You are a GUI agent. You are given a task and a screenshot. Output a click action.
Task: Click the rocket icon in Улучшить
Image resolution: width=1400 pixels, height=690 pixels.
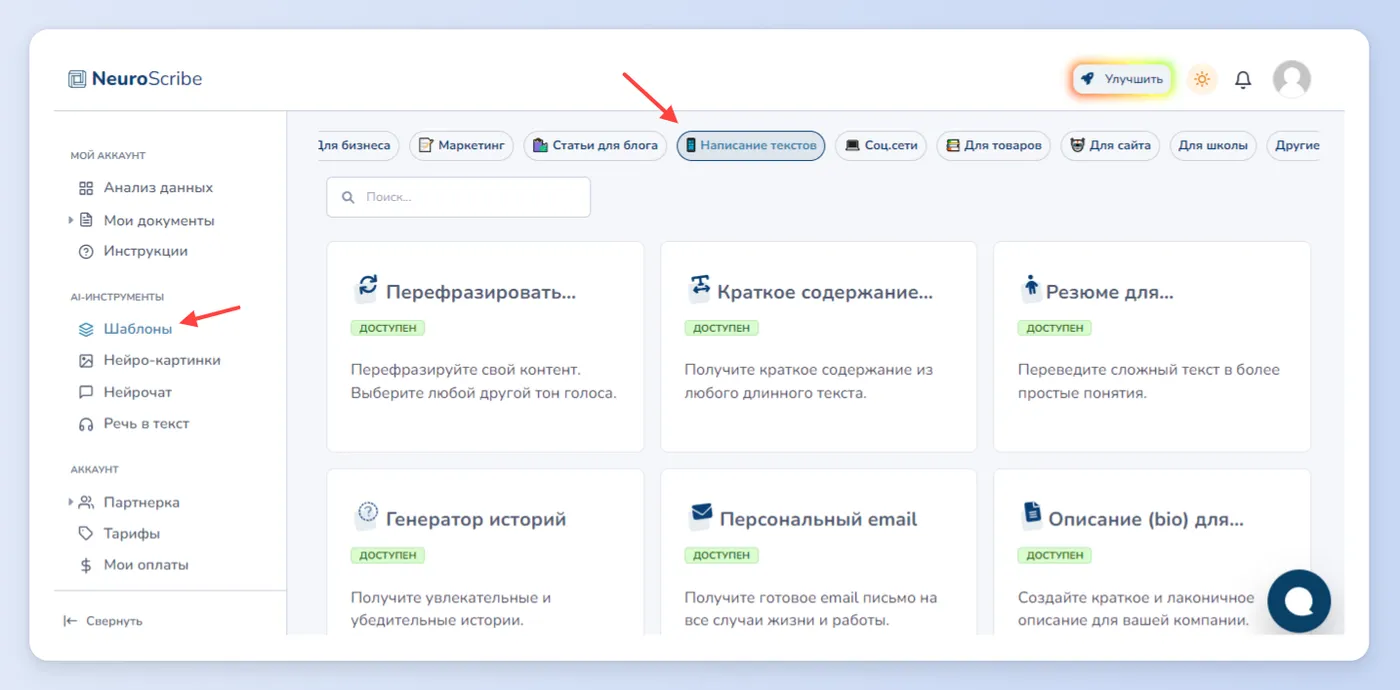[1087, 78]
